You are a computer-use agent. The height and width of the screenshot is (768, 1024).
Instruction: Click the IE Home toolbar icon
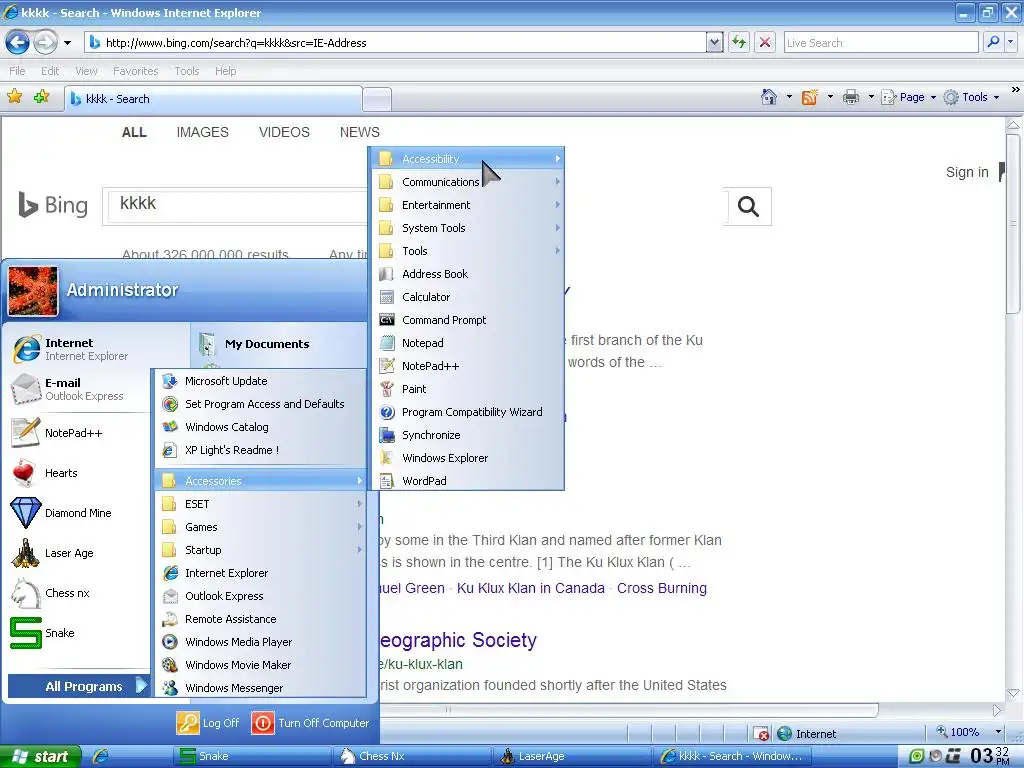click(769, 97)
